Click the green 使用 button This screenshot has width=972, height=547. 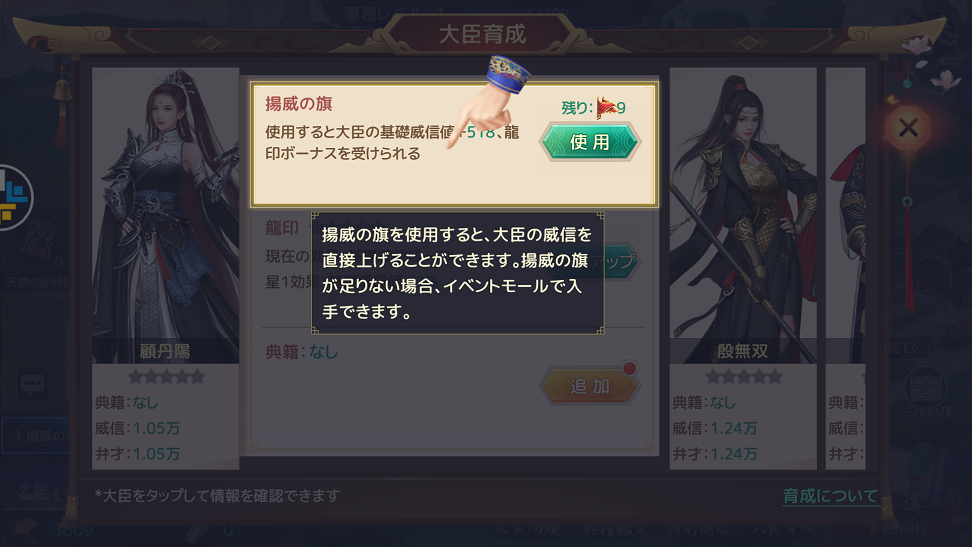(x=590, y=142)
